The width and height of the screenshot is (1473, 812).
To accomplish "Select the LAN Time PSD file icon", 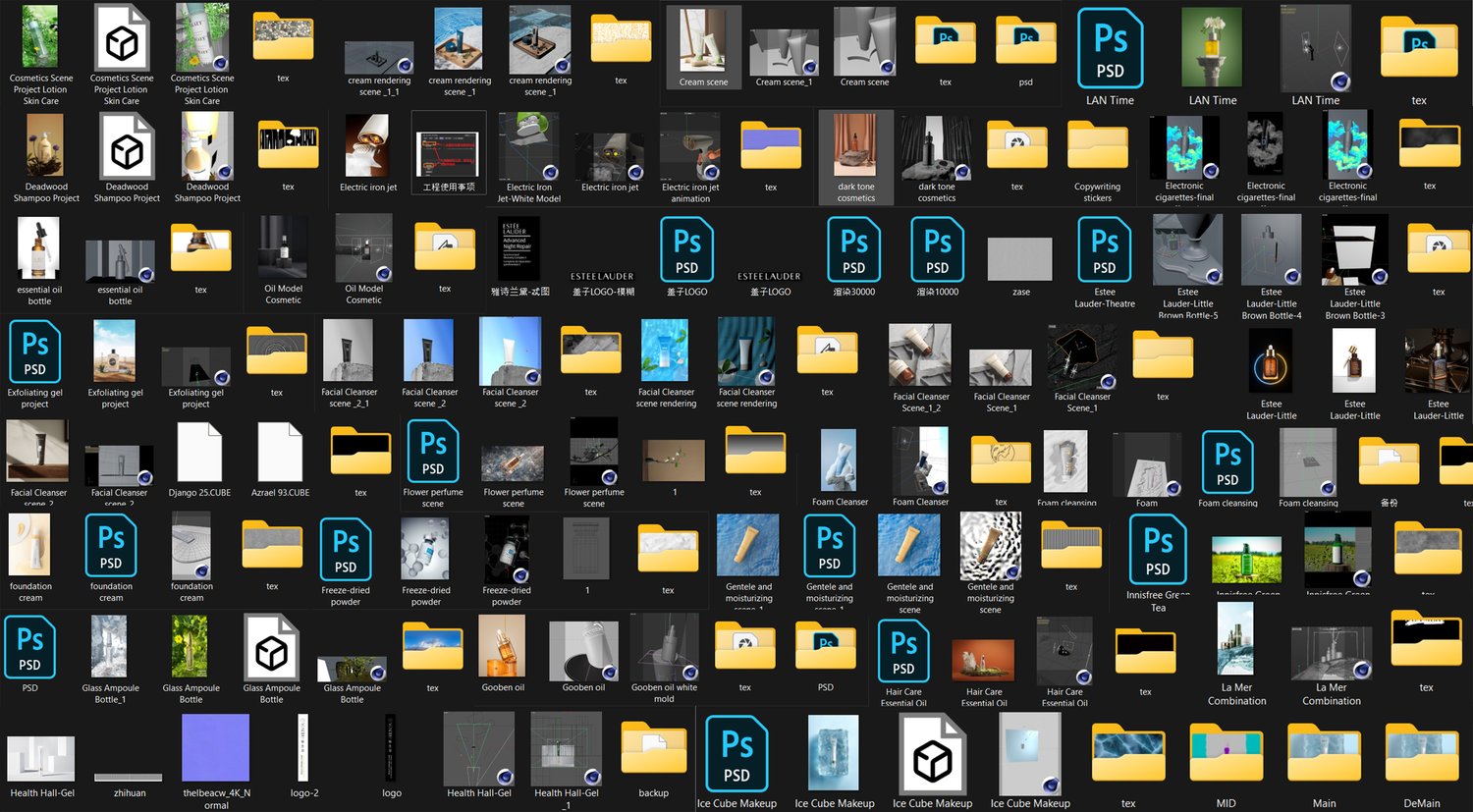I will click(1110, 49).
